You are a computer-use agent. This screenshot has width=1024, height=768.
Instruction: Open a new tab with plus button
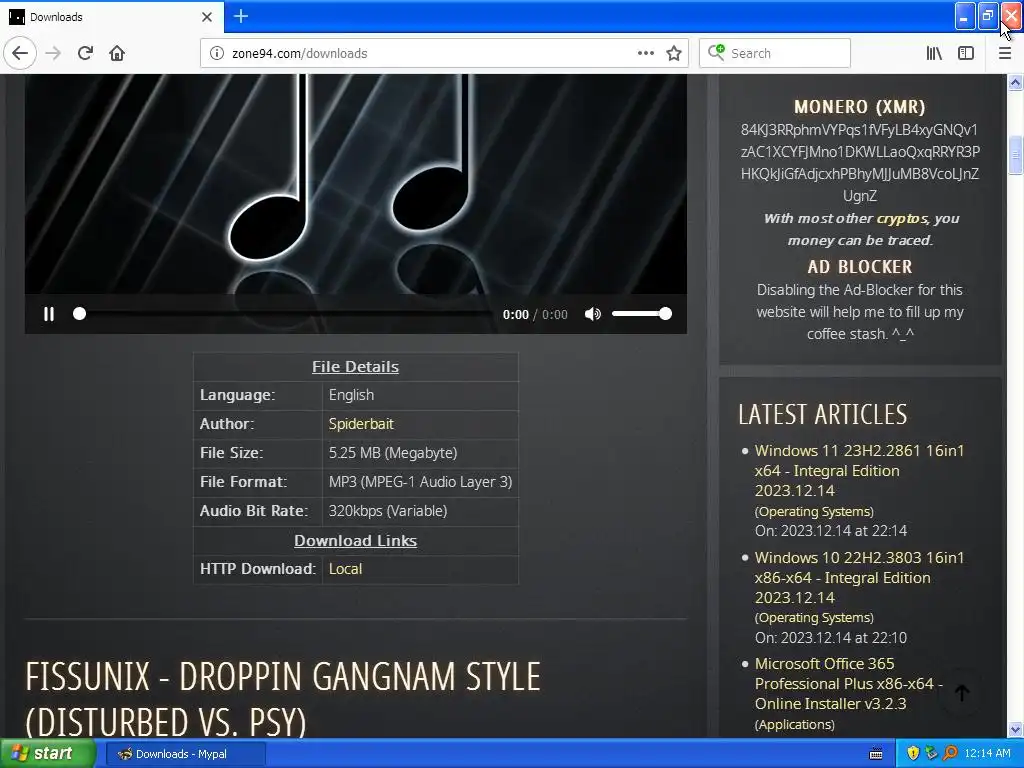pos(240,16)
